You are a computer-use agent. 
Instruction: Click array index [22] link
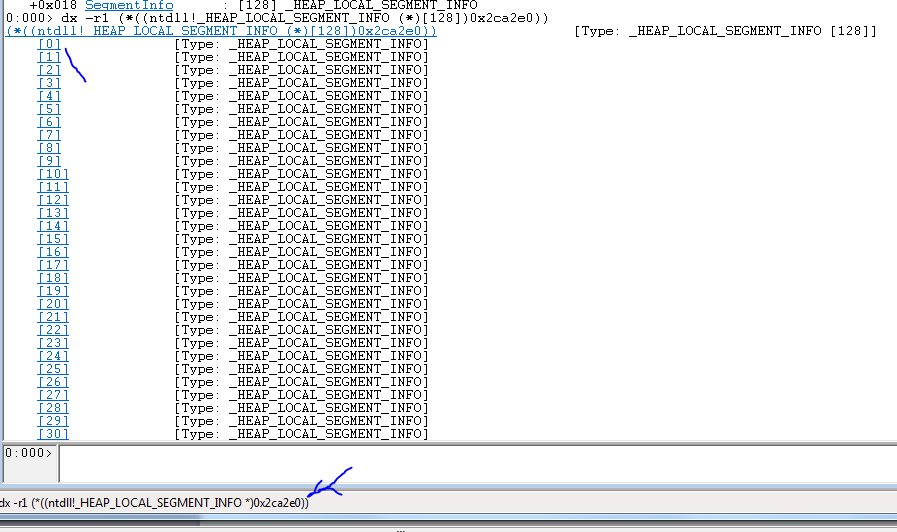53,330
